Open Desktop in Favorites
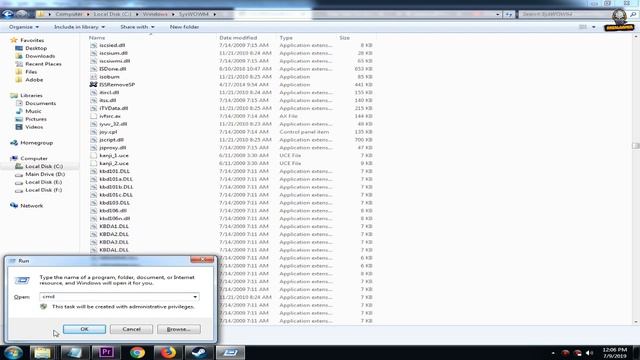Image resolution: width=640 pixels, height=360 pixels. 36,48
